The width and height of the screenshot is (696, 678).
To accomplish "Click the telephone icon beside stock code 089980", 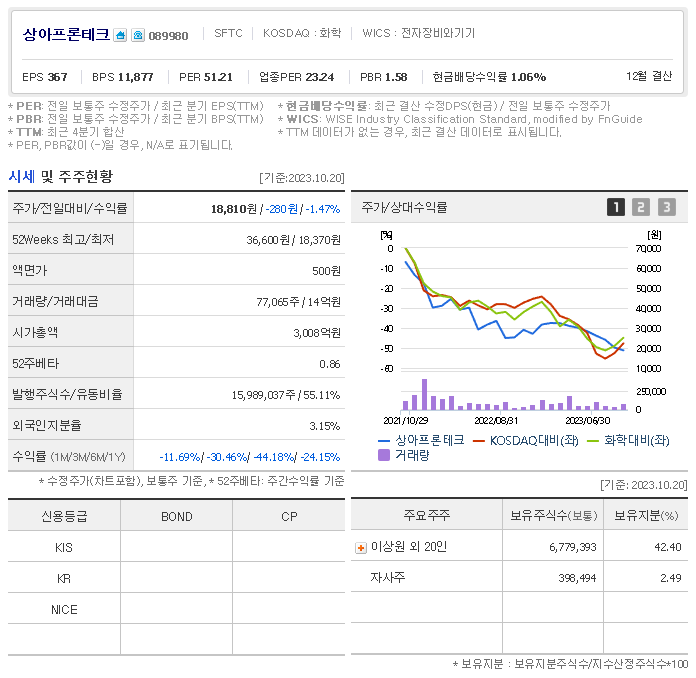I will click(138, 35).
